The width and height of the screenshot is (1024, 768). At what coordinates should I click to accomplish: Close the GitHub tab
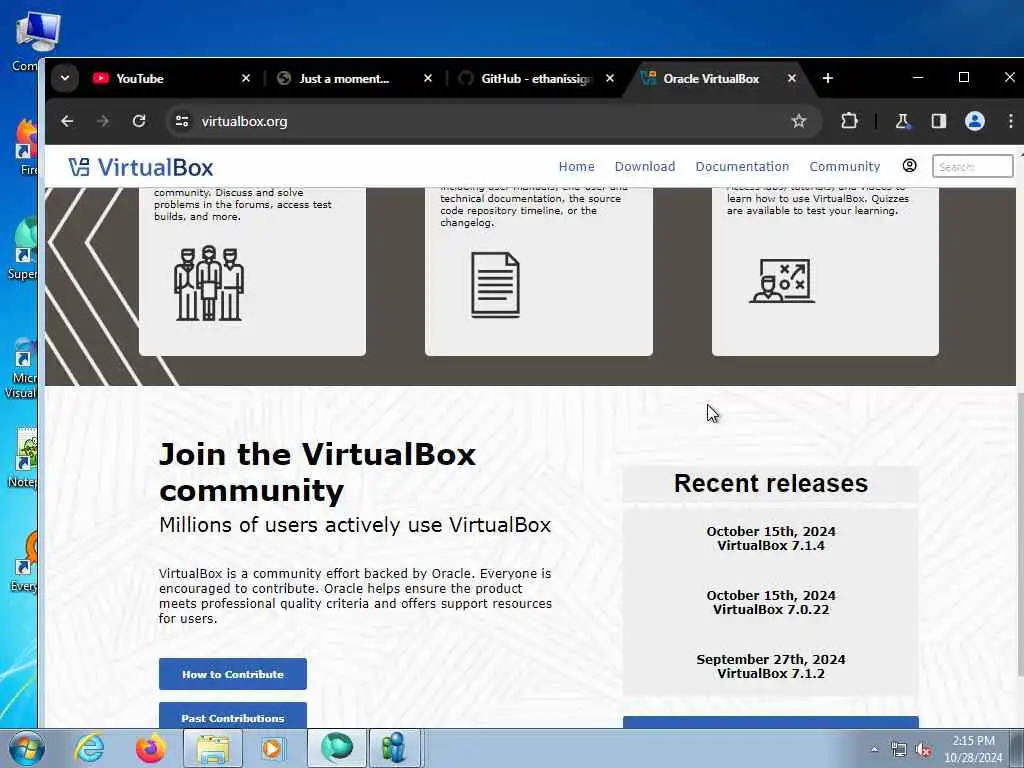coord(610,78)
